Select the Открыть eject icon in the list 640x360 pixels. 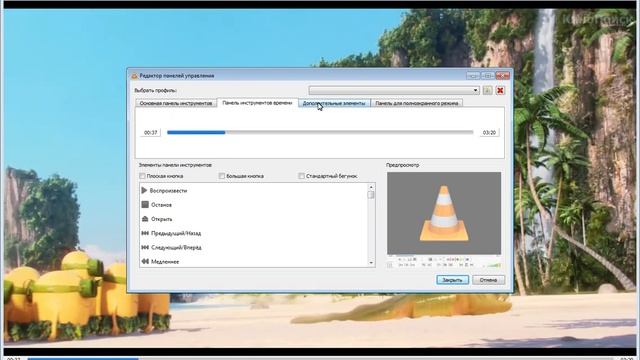point(145,219)
